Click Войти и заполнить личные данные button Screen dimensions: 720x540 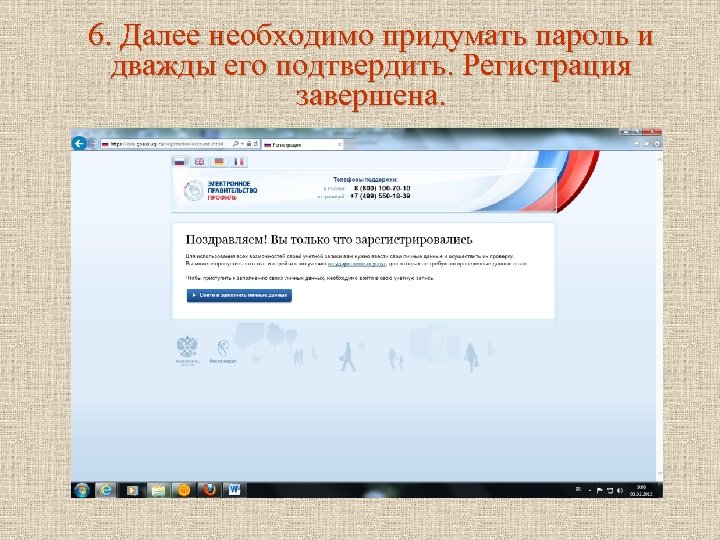point(239,295)
